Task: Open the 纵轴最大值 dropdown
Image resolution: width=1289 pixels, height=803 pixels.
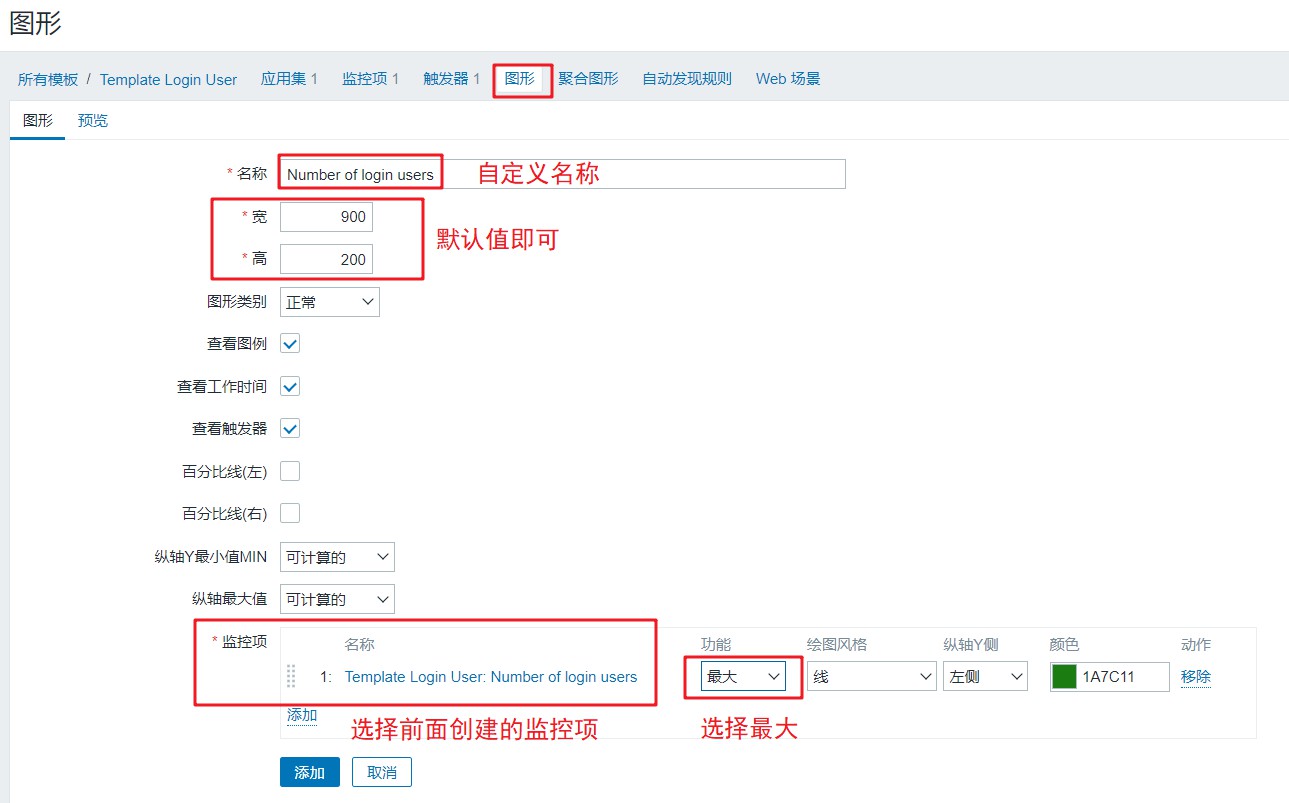Action: 337,599
